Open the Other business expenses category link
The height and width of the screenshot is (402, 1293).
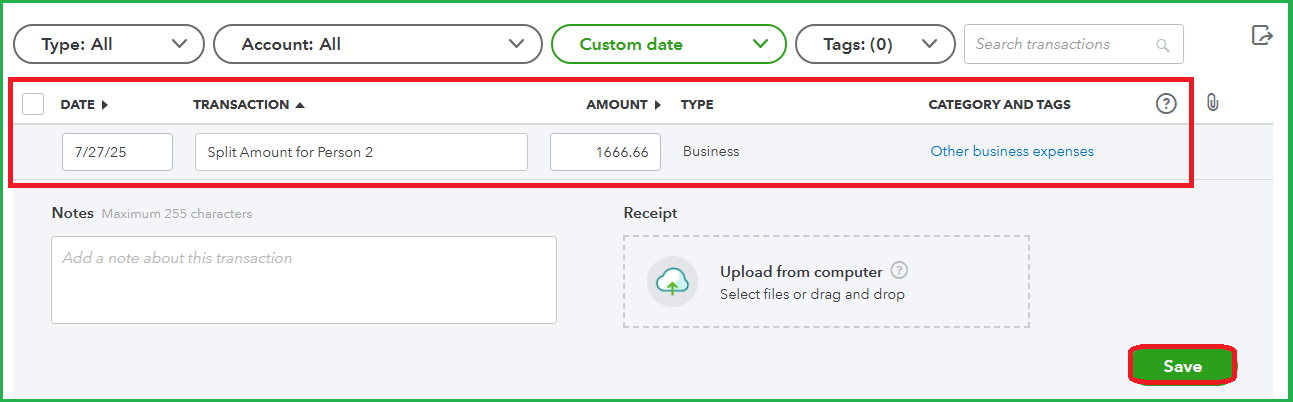1012,152
